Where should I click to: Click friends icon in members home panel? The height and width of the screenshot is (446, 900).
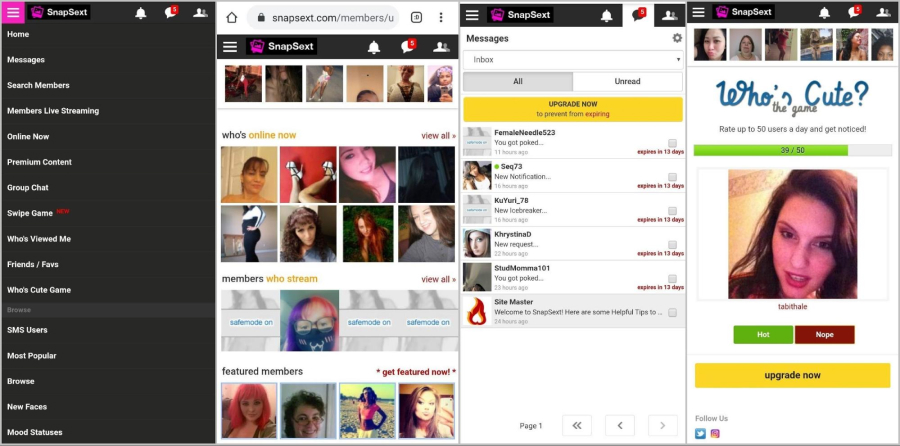[441, 47]
